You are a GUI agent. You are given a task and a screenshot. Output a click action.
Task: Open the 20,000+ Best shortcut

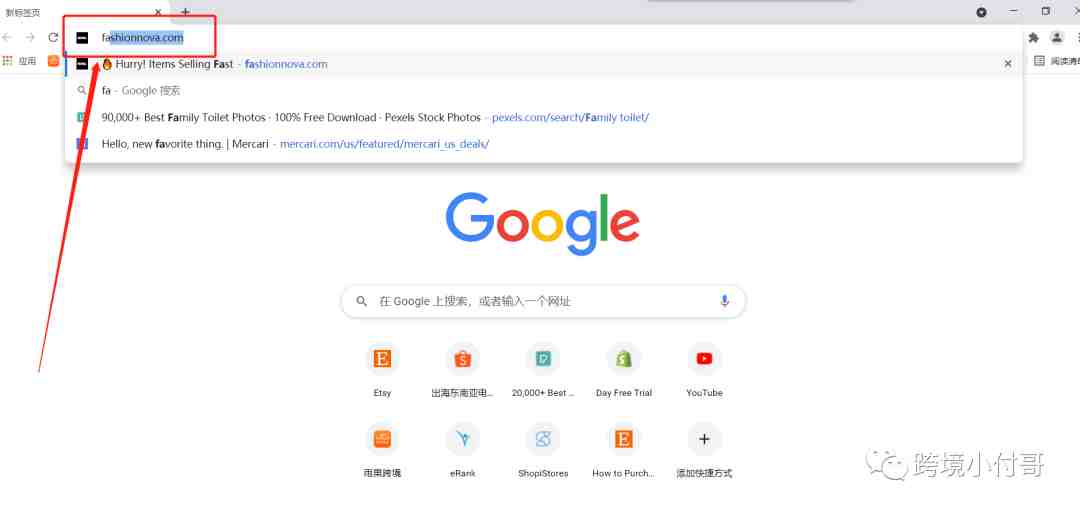coord(543,371)
